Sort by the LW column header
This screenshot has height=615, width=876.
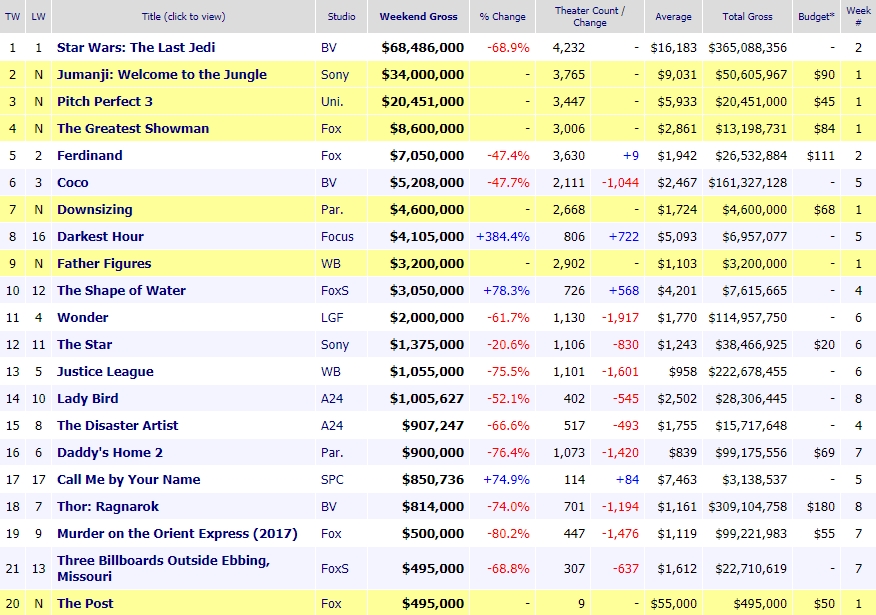point(38,16)
